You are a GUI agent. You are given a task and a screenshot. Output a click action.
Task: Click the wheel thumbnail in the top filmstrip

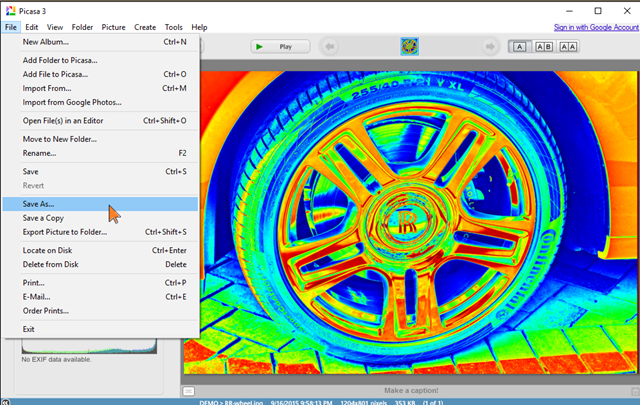click(410, 46)
